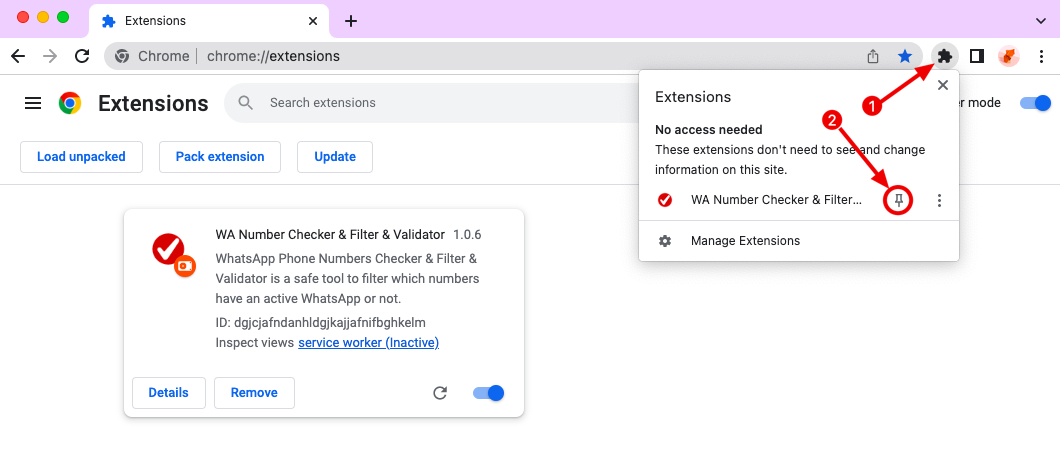The height and width of the screenshot is (466, 1060).
Task: Close the Extensions tab
Action: [312, 21]
